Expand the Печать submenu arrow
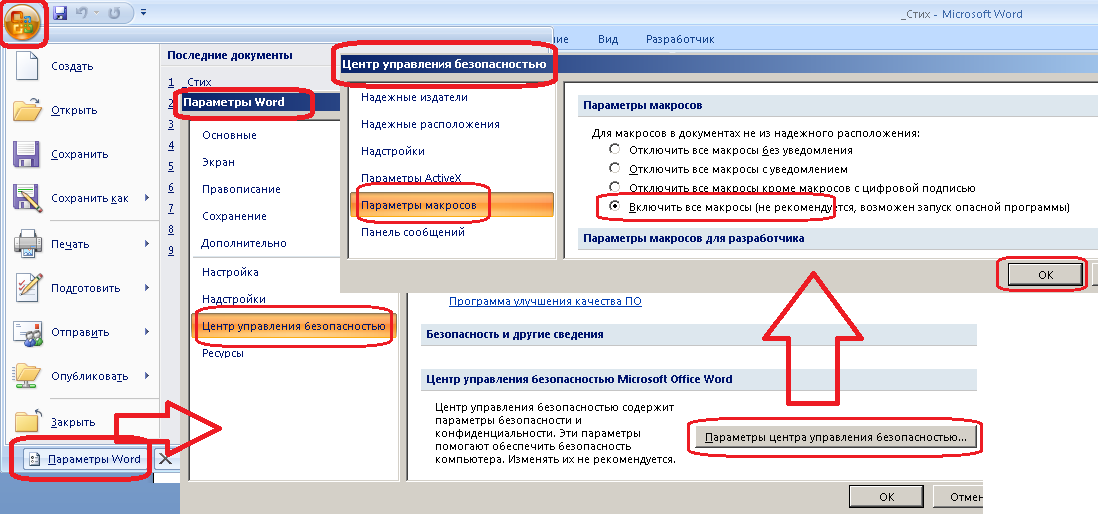 (147, 244)
